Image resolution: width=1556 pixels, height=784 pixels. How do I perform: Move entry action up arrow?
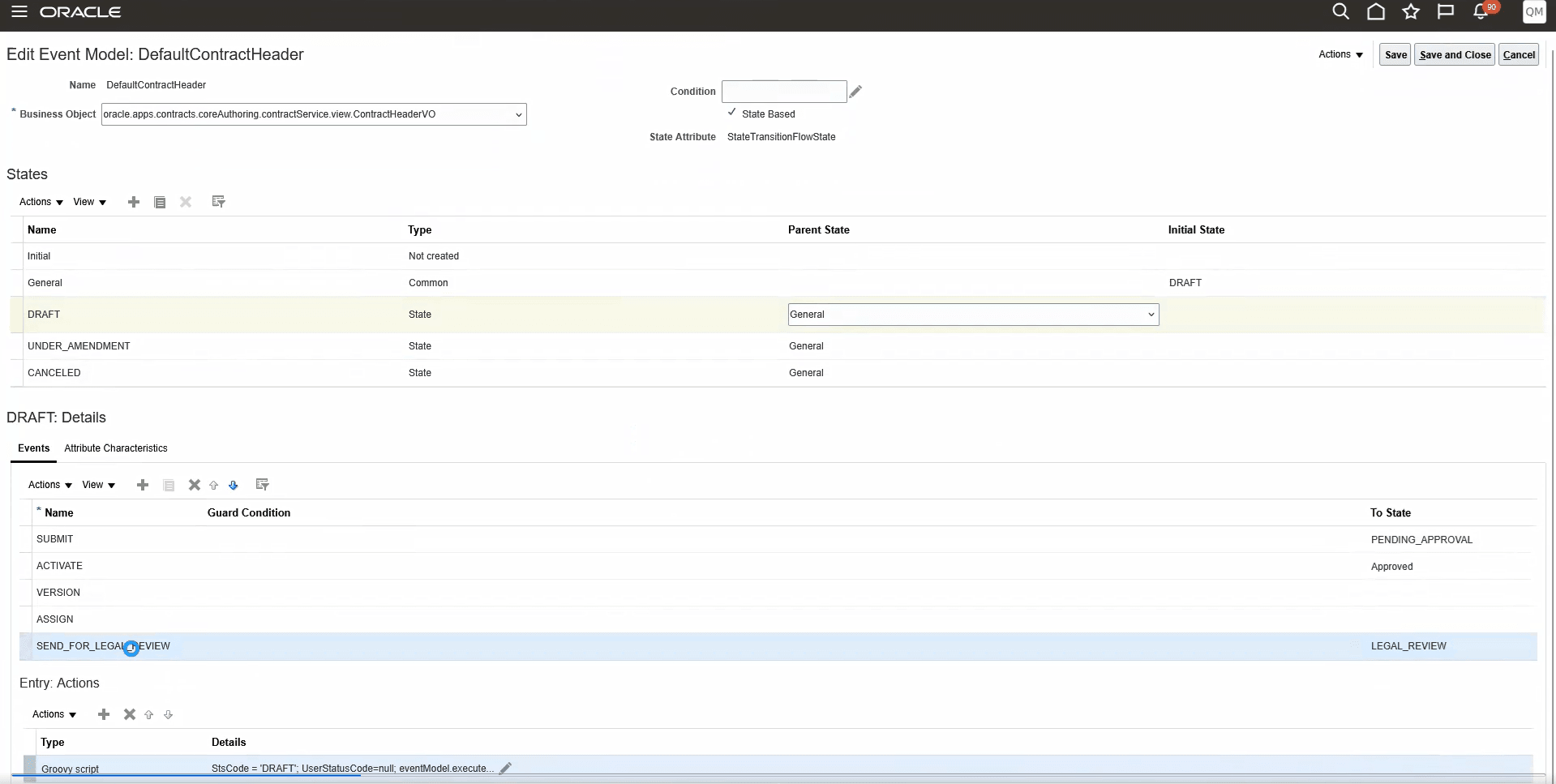point(149,714)
